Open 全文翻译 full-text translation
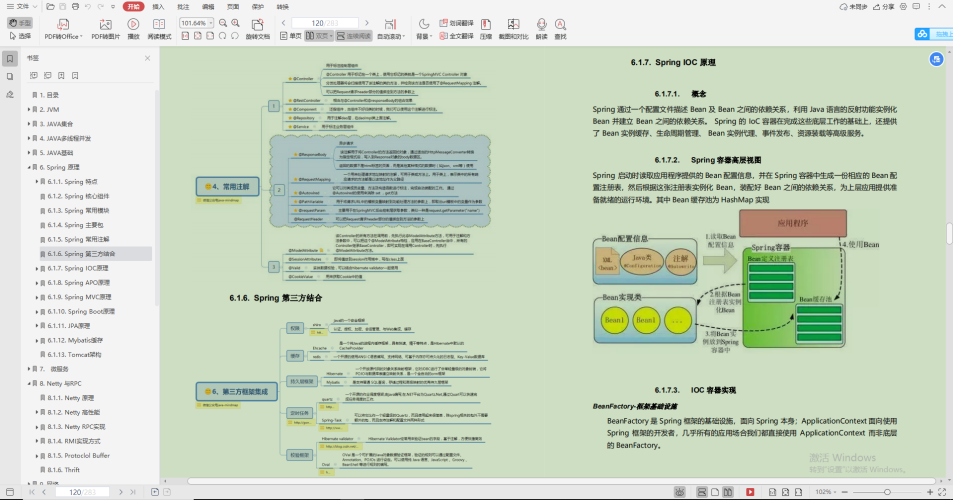The image size is (953, 500). pos(456,36)
